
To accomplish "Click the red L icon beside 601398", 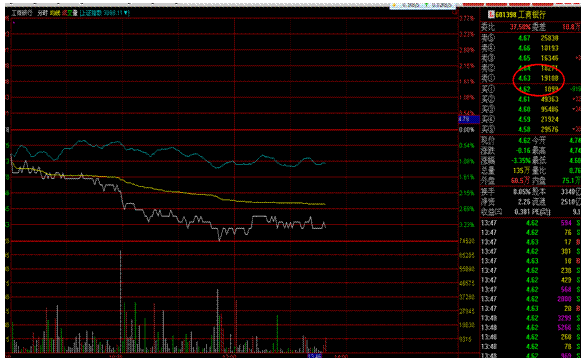I will tap(491, 14).
